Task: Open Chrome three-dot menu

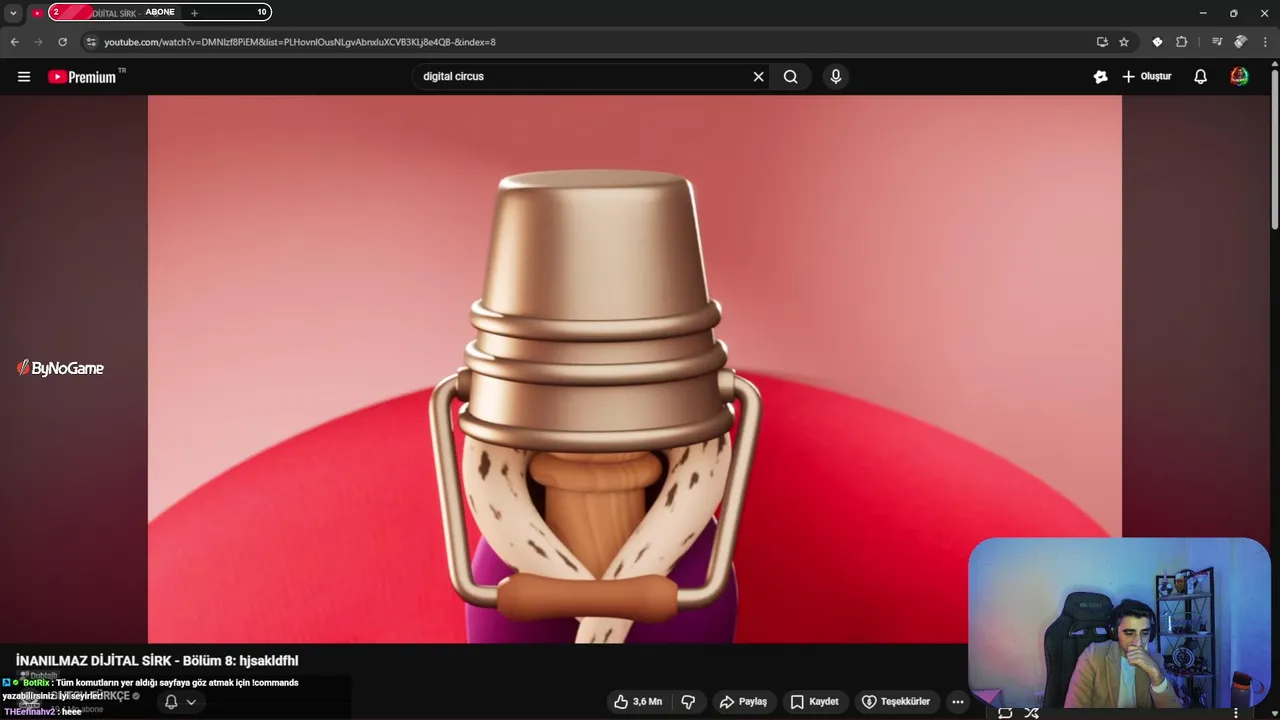Action: (1265, 42)
